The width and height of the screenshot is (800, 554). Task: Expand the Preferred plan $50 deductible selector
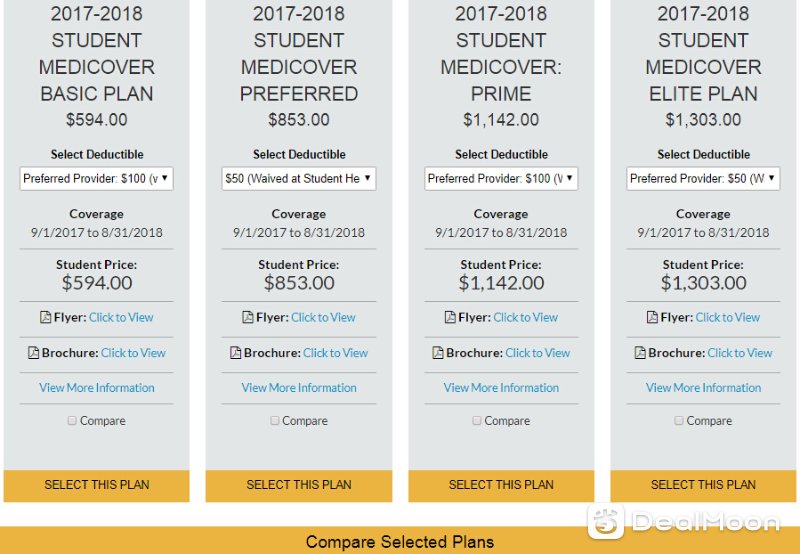click(x=299, y=179)
